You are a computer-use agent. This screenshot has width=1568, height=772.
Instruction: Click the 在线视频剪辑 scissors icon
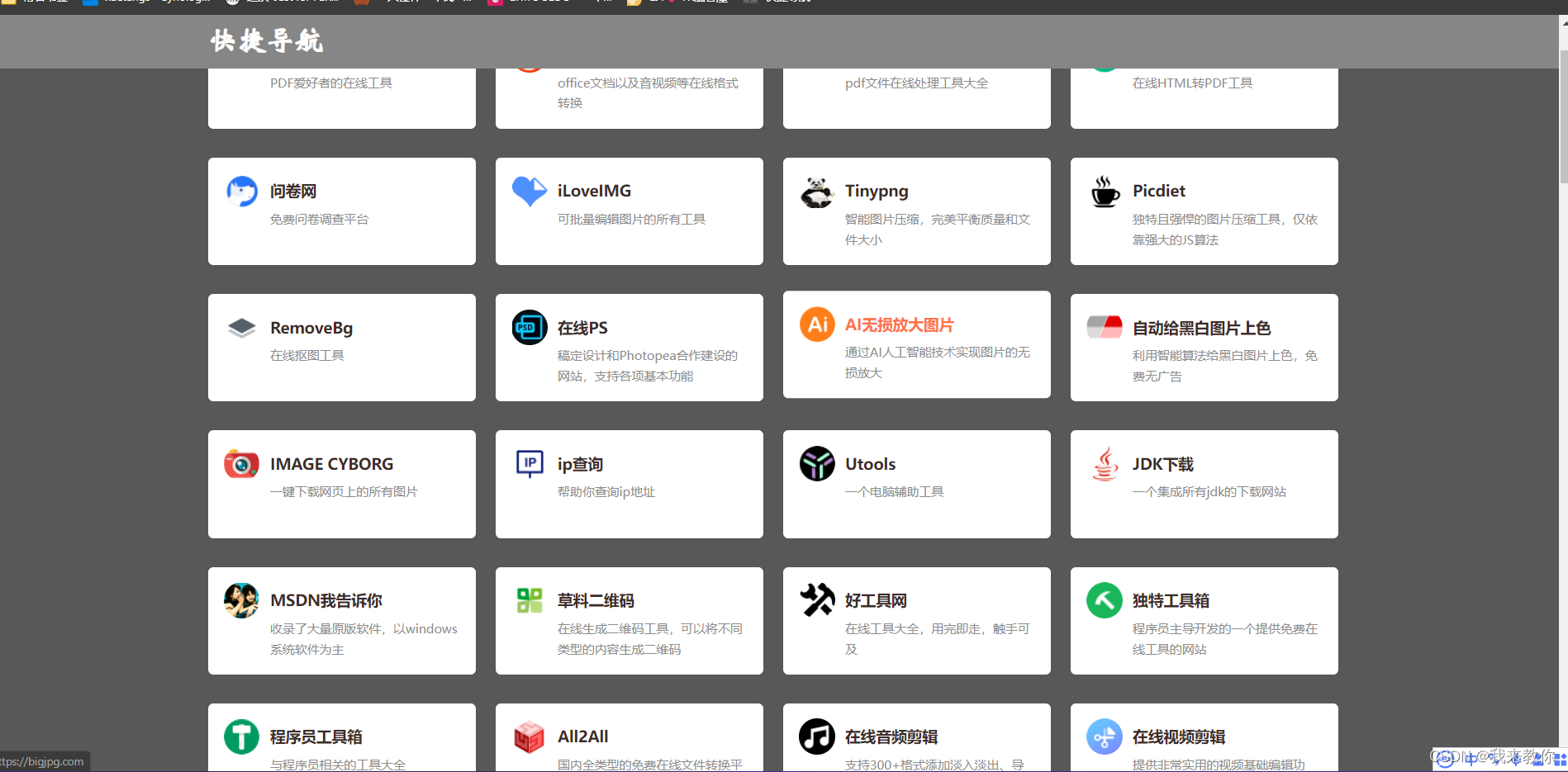(1105, 736)
